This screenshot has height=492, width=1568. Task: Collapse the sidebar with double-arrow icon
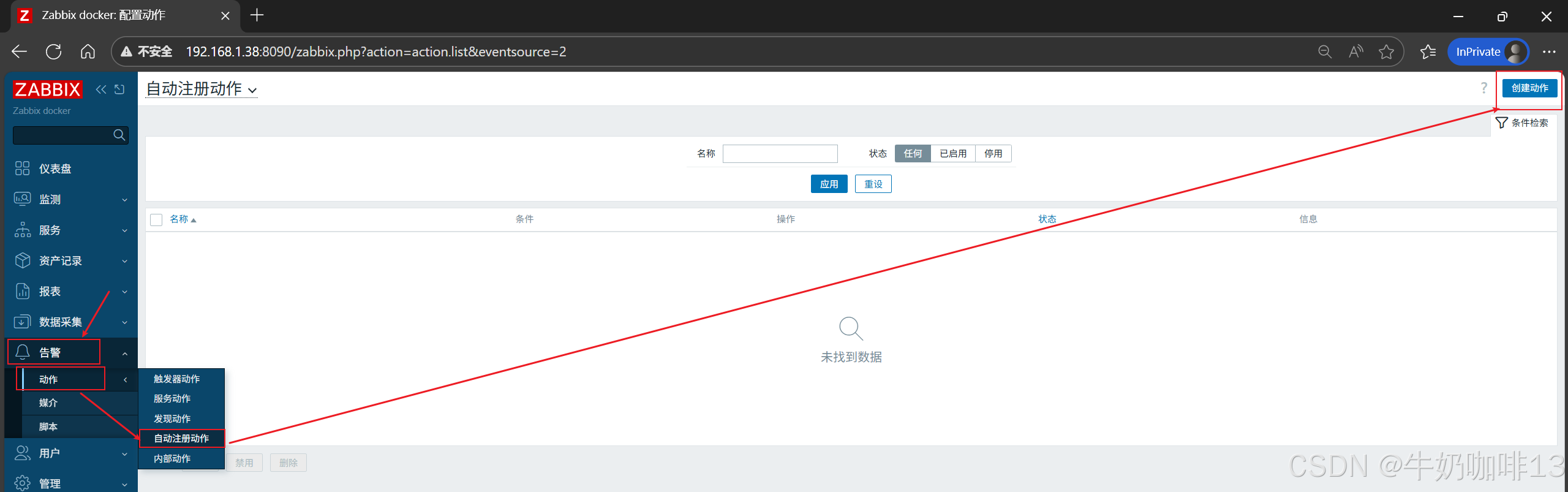coord(101,89)
